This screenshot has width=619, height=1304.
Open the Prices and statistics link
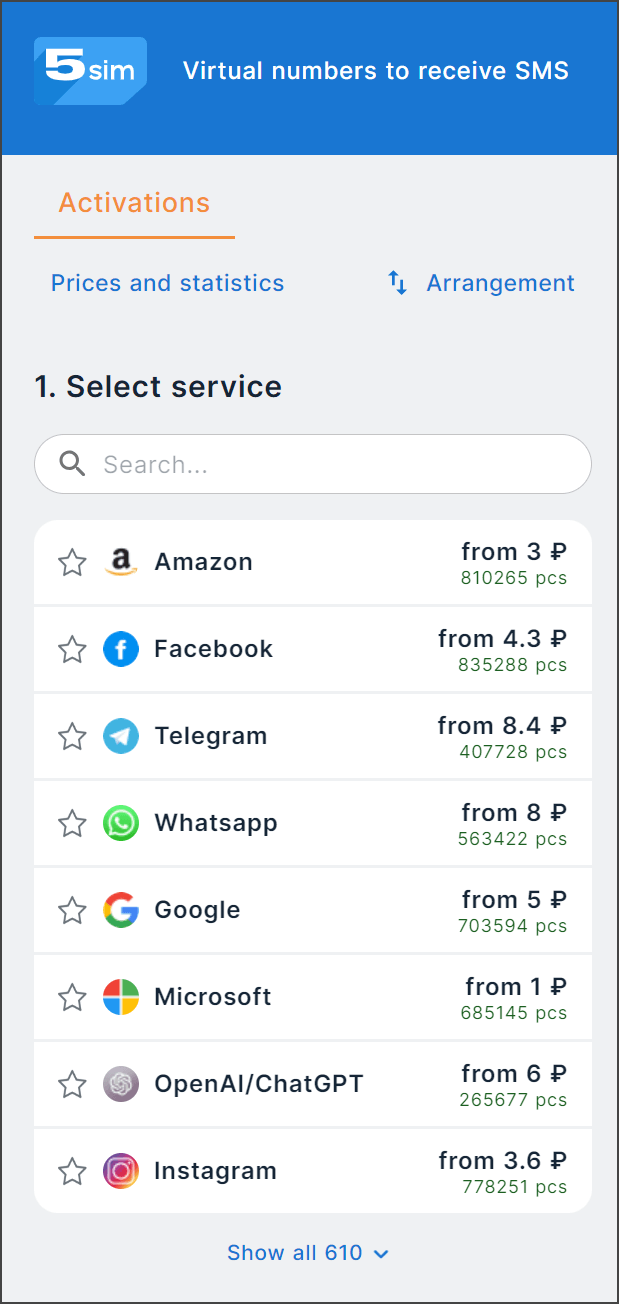click(167, 284)
